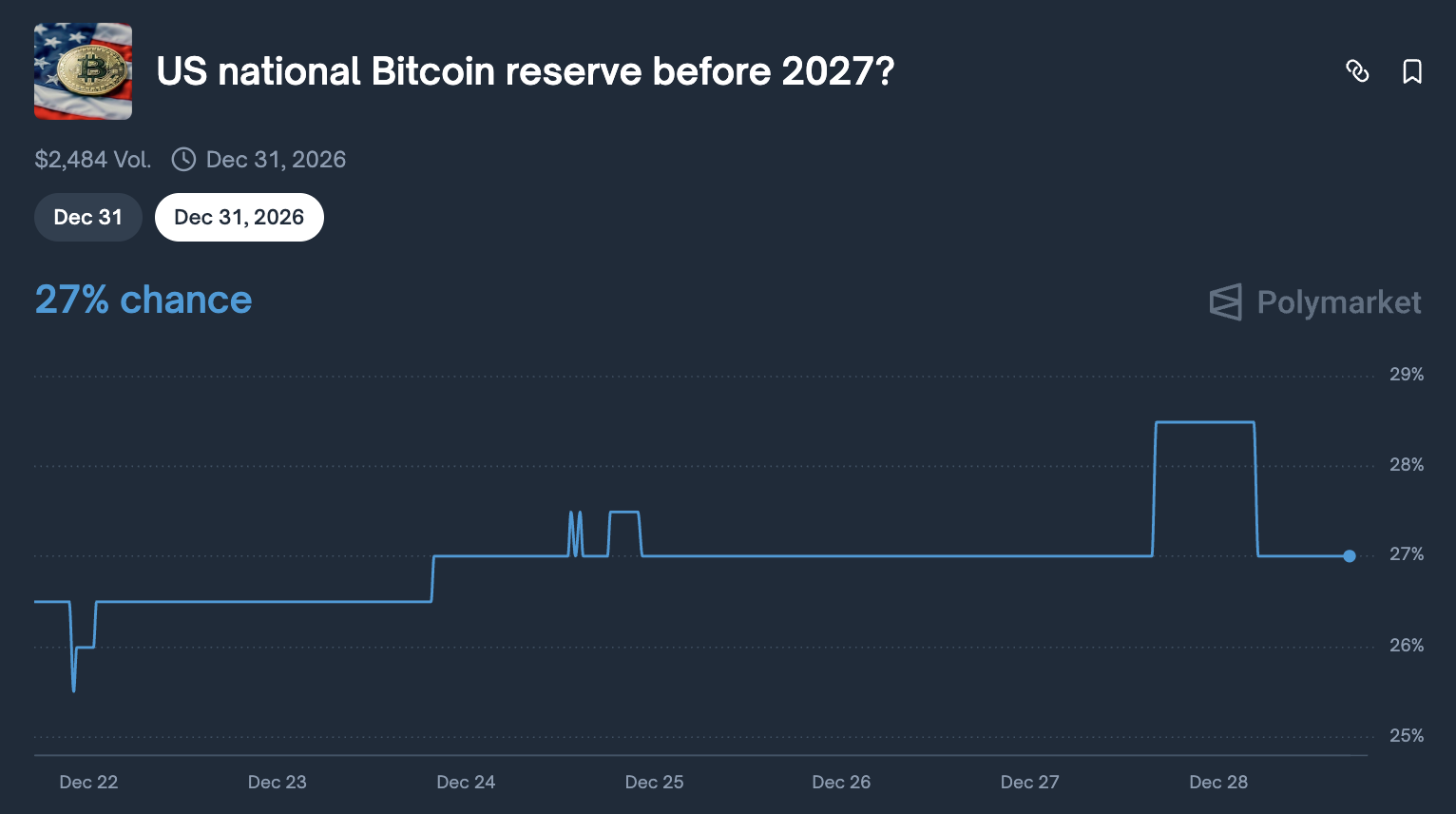Switch to the Dec 31 time range
This screenshot has height=814, width=1456.
[87, 217]
